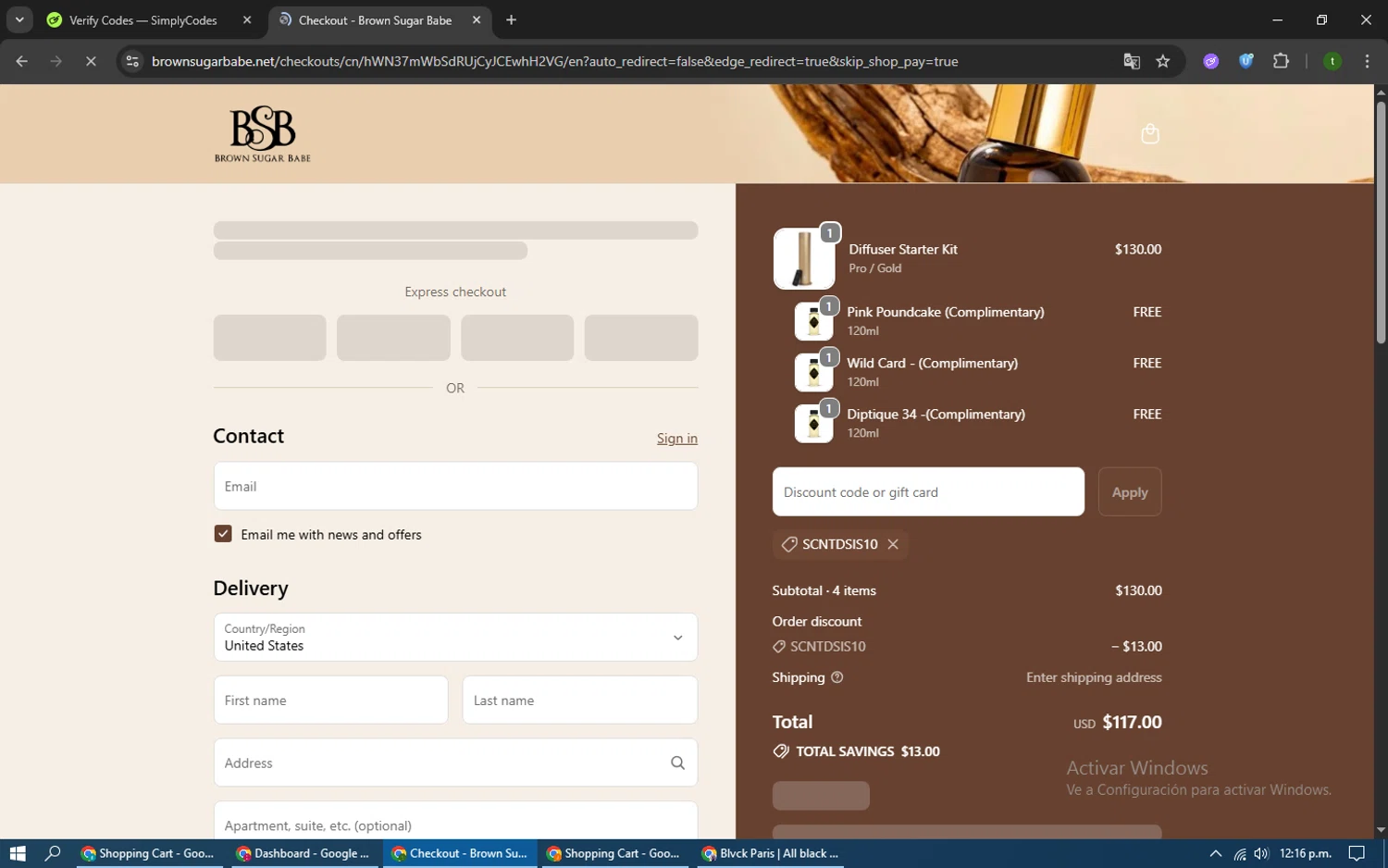This screenshot has width=1388, height=868.
Task: Switch to Blvck Paris taskbar window
Action: pyautogui.click(x=771, y=853)
